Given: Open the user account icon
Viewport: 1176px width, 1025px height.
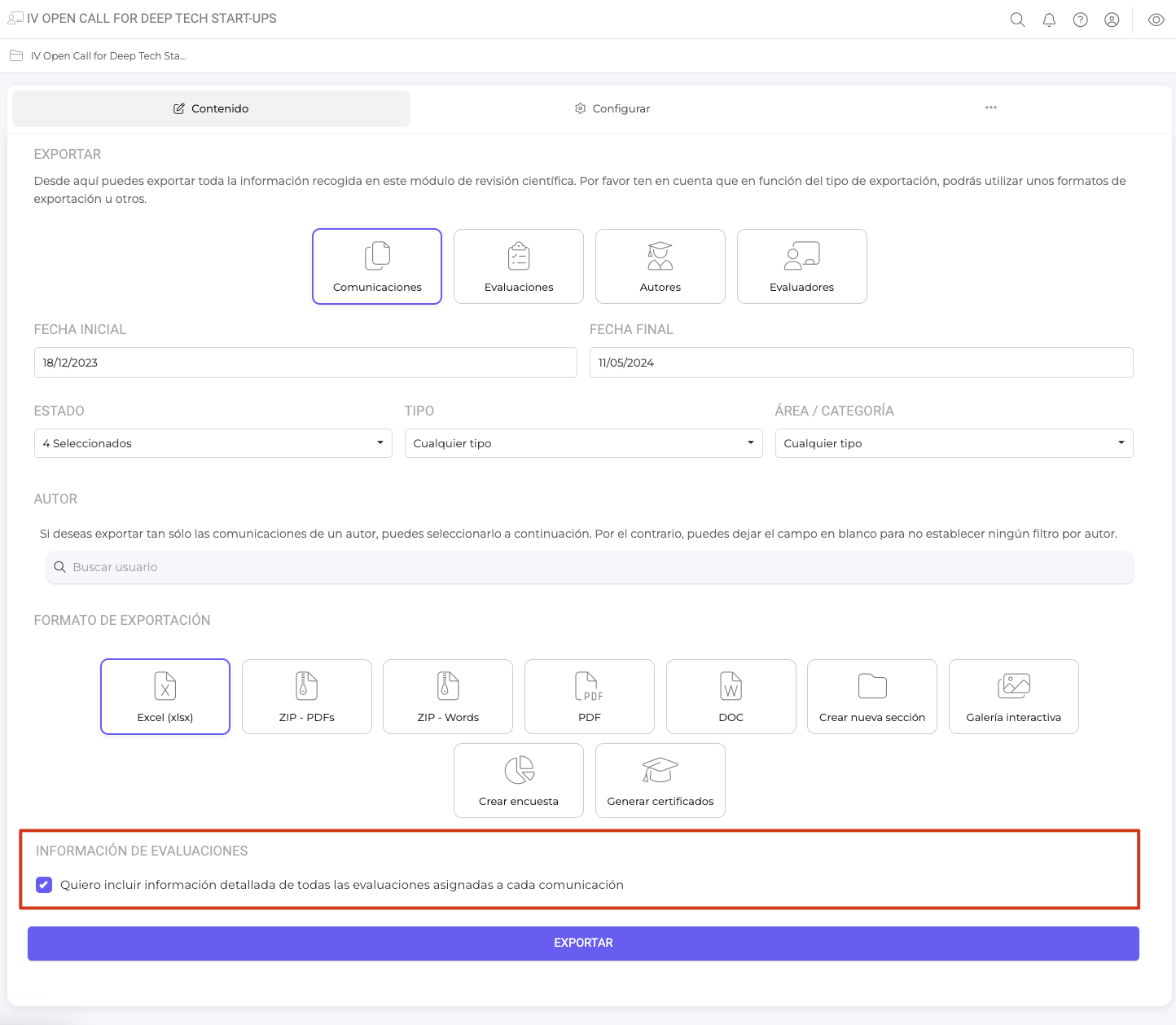Looking at the screenshot, I should [x=1112, y=20].
